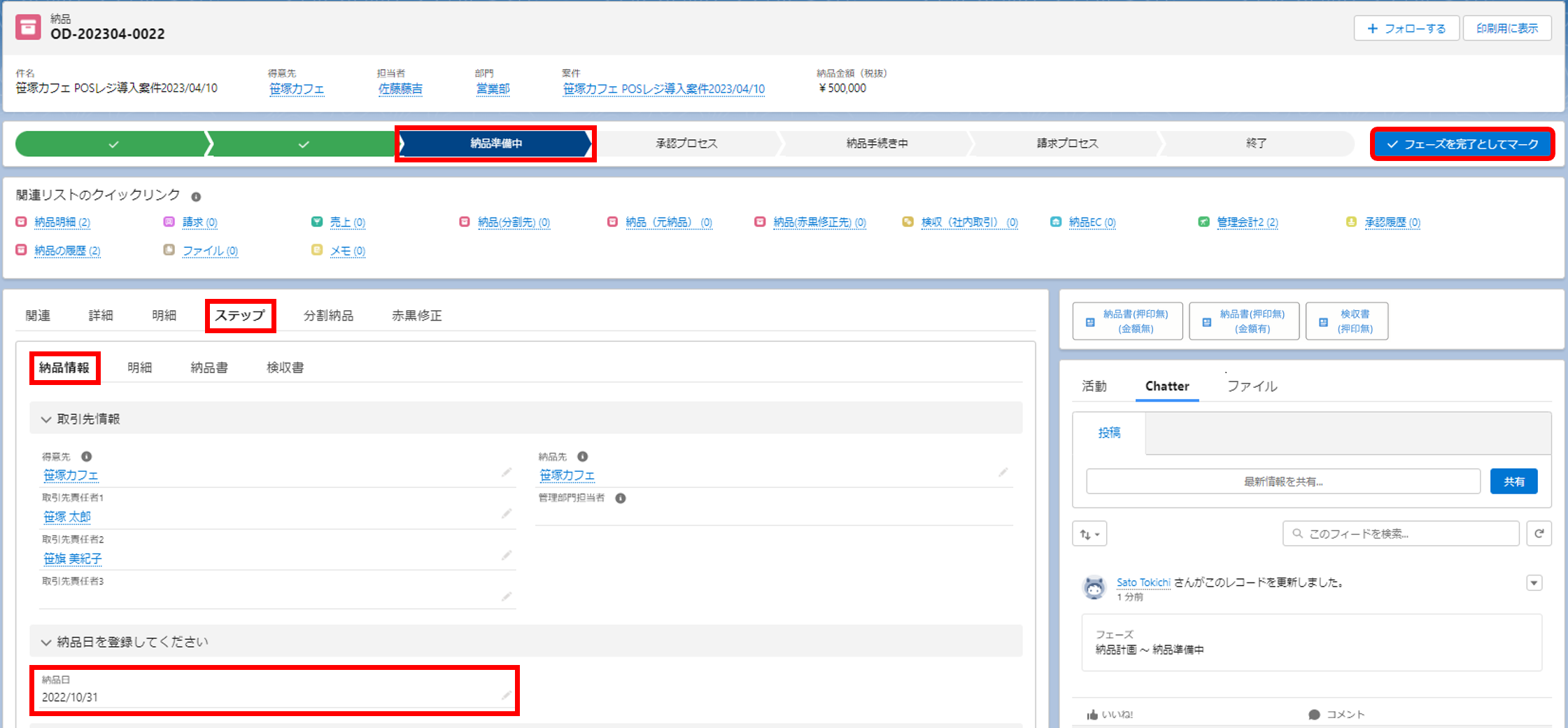This screenshot has height=728, width=1568.
Task: Click the info icon beside 関連リストのクイックリンク
Action: tap(196, 197)
